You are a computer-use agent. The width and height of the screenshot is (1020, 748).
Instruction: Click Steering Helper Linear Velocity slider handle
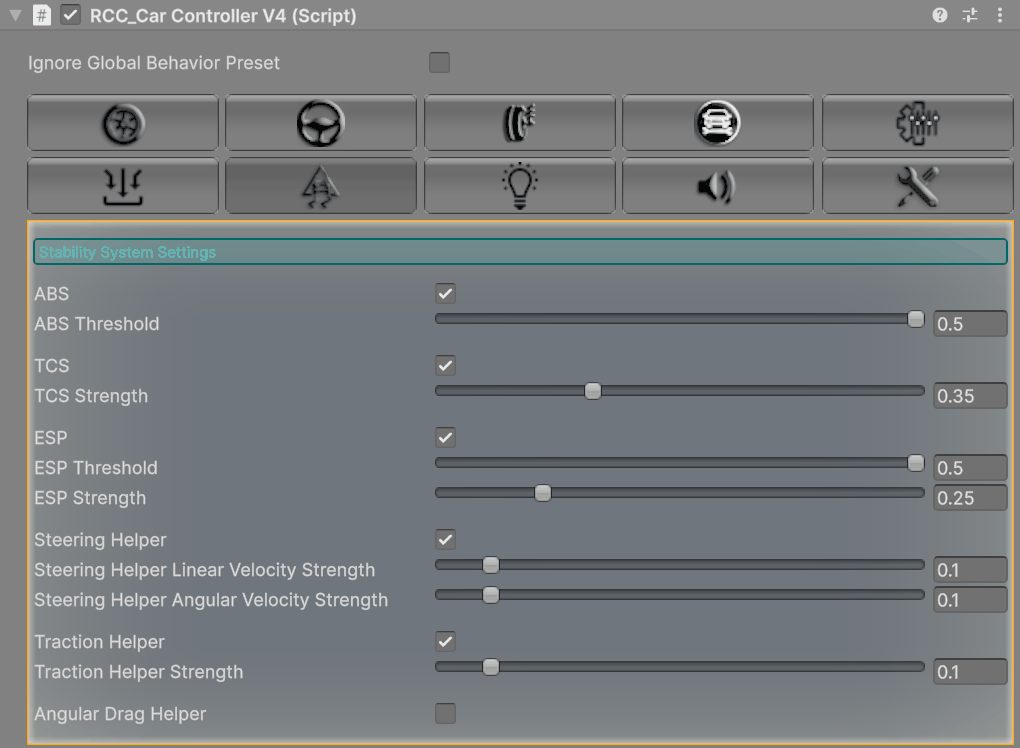pyautogui.click(x=491, y=565)
